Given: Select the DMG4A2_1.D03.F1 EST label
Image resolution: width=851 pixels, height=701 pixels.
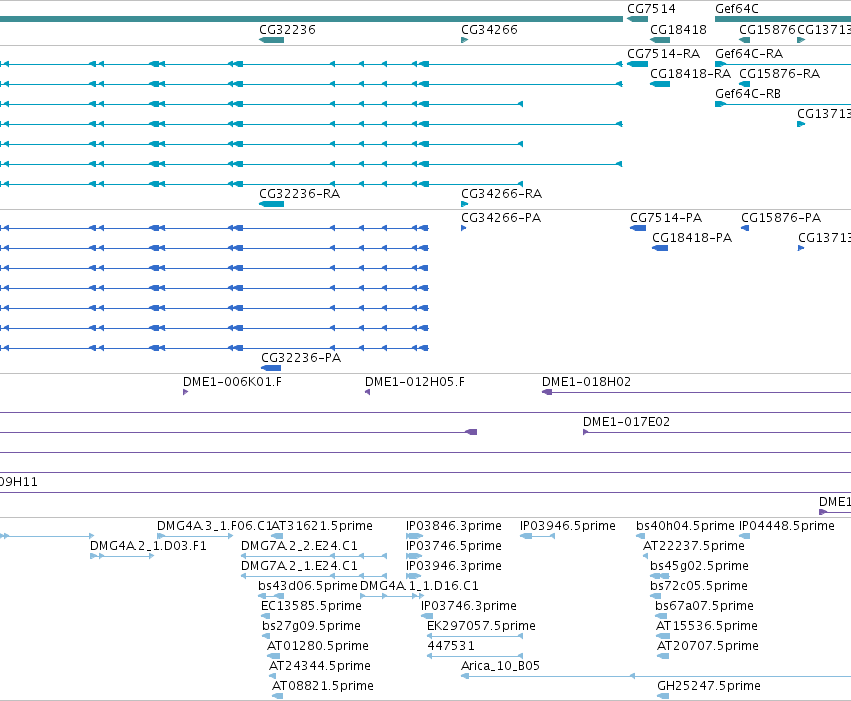Looking at the screenshot, I should pos(148,546).
